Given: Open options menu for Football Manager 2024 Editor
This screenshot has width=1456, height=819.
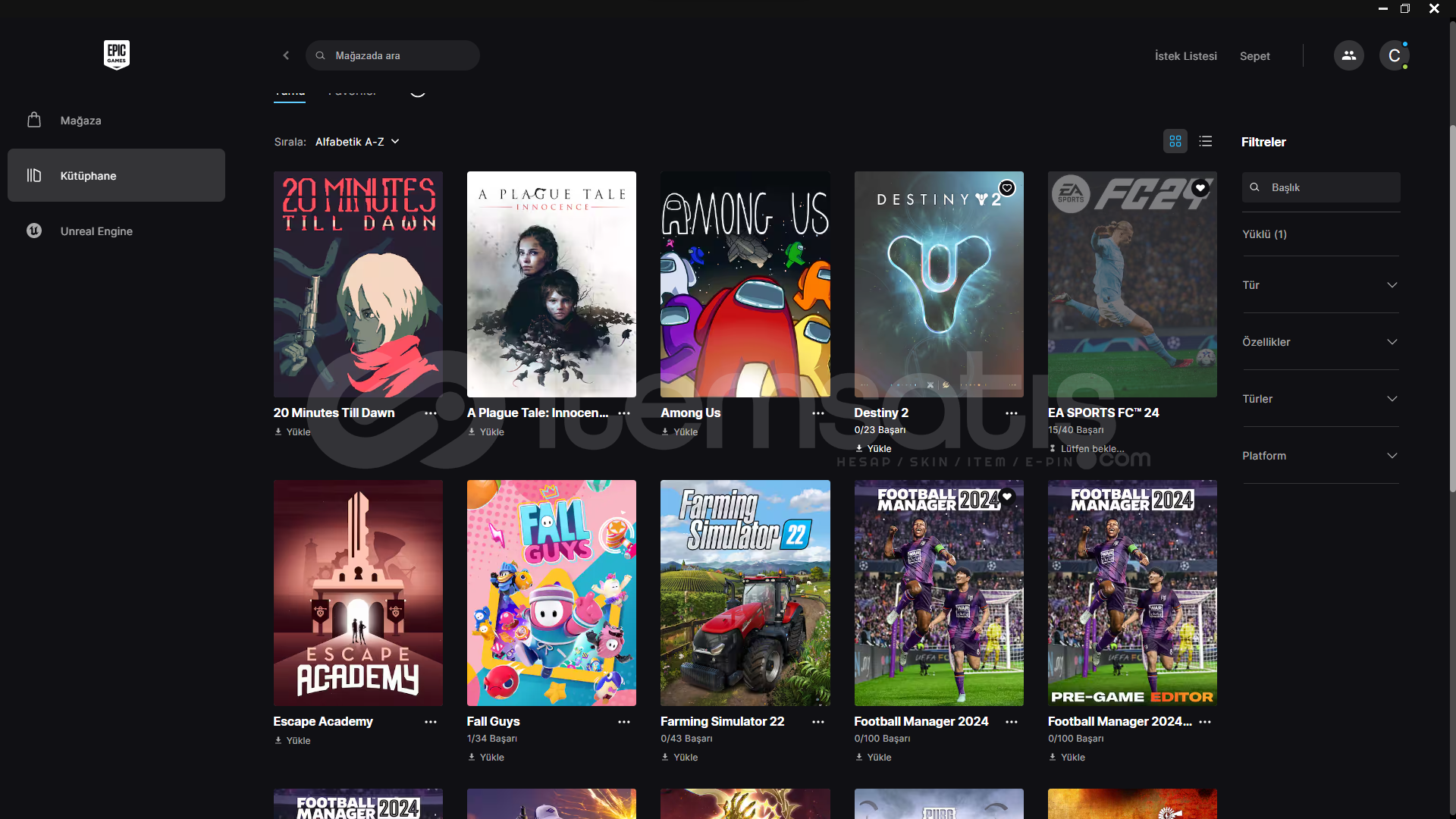Looking at the screenshot, I should pyautogui.click(x=1205, y=722).
